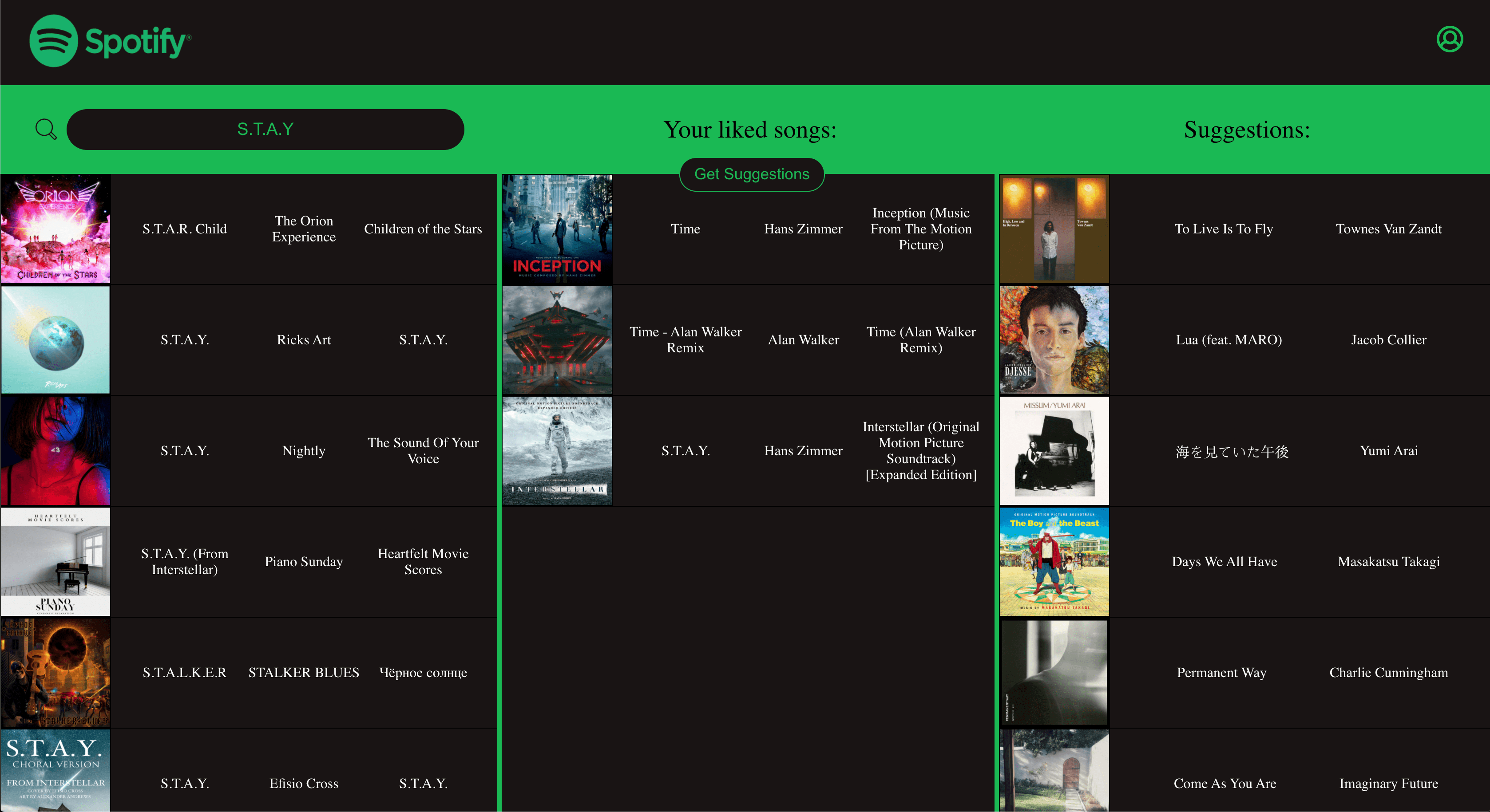Click the Permanent Way album cover
Screen dimensions: 1490x812
click(1054, 673)
